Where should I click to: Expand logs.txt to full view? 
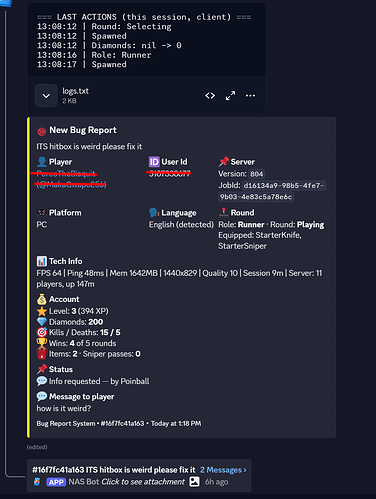pos(230,96)
